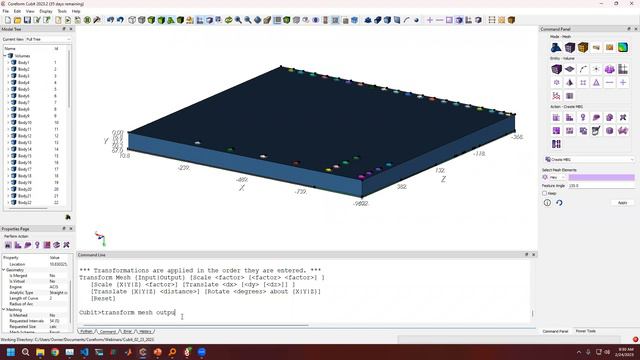Click the Open folder toolbar icon
This screenshot has width=640, height=360.
click(18, 20)
